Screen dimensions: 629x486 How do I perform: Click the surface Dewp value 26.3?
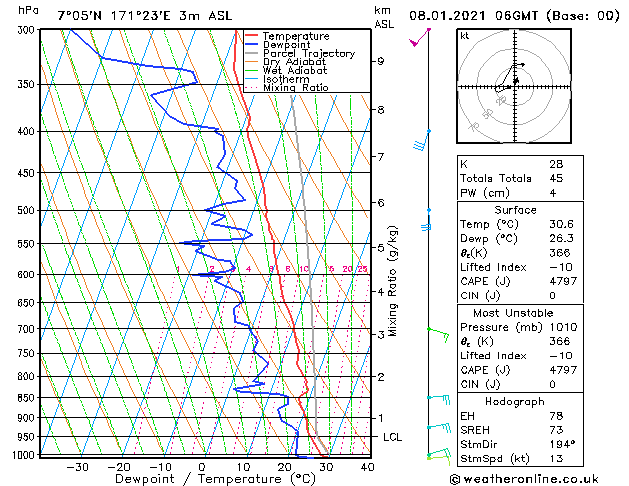562,238
